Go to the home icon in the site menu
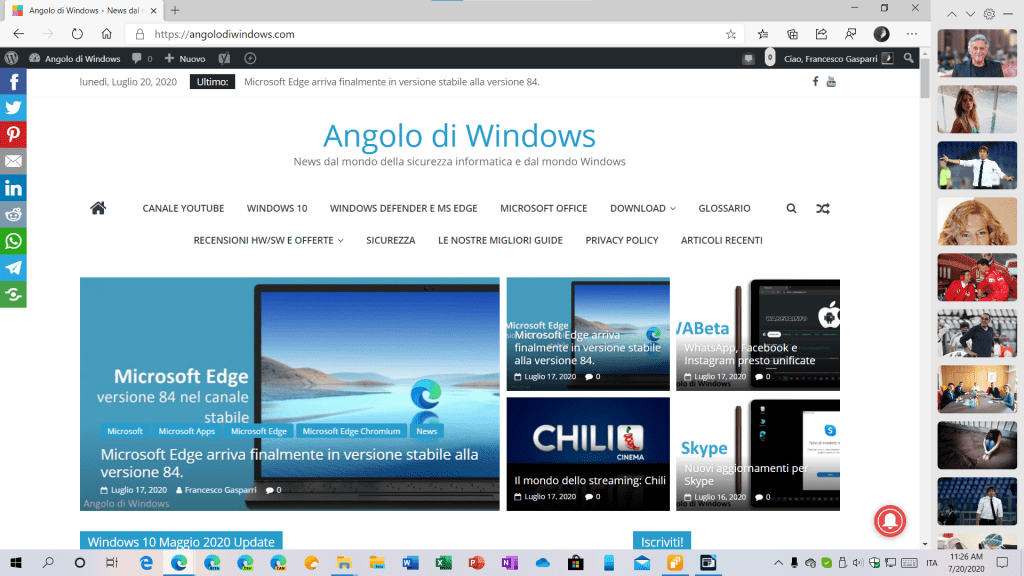 98,208
